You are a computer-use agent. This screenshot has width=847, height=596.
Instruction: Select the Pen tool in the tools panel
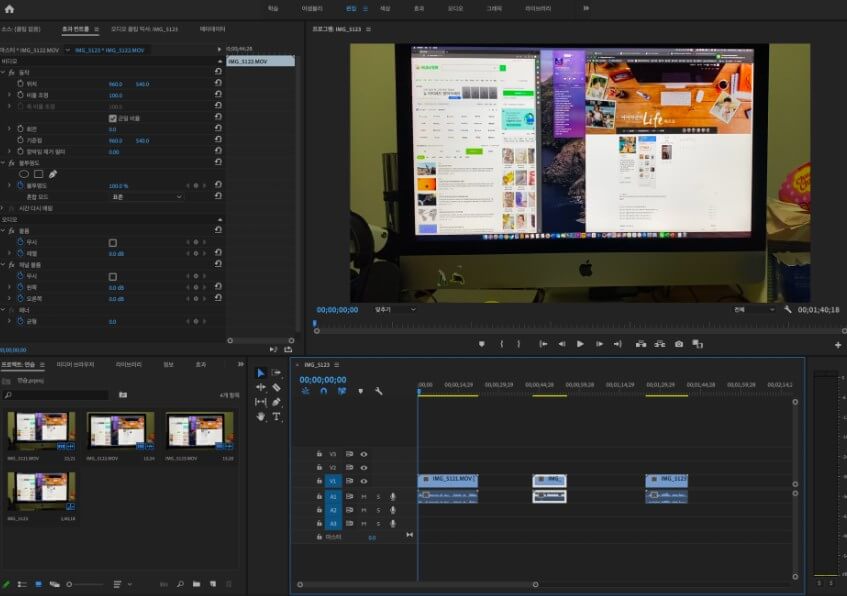click(x=276, y=402)
